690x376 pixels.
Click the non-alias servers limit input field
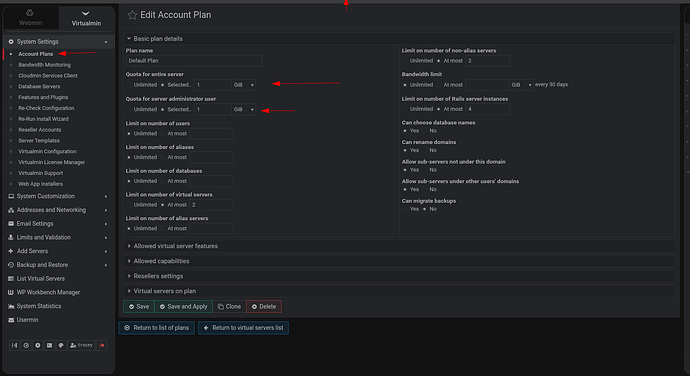487,61
